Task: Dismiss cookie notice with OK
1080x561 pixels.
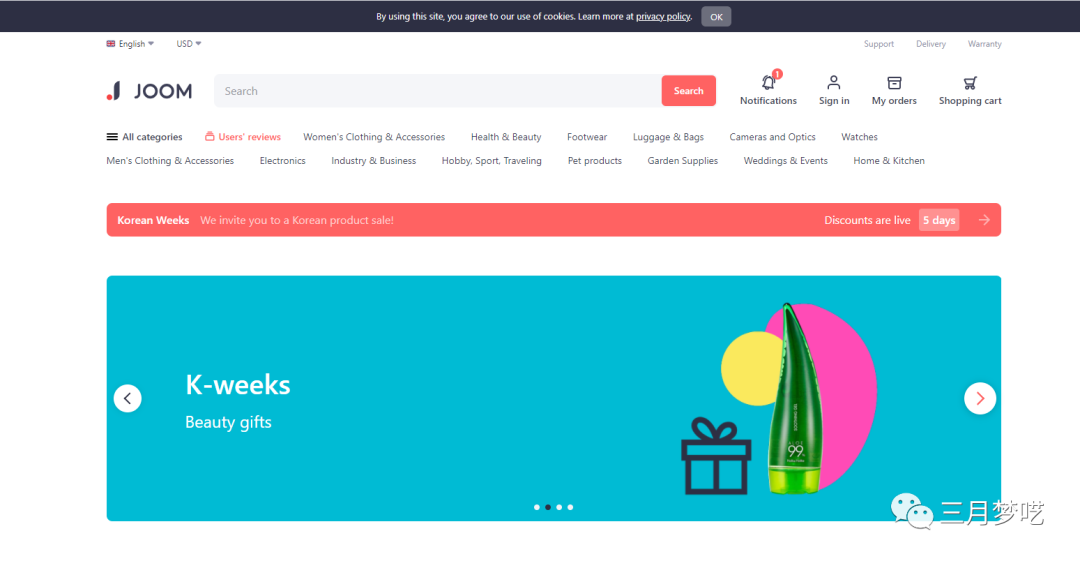Action: [716, 17]
